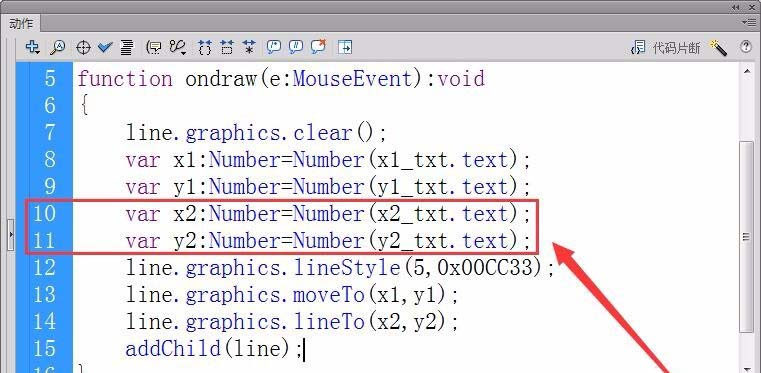Click the code snippets document icon

point(639,48)
